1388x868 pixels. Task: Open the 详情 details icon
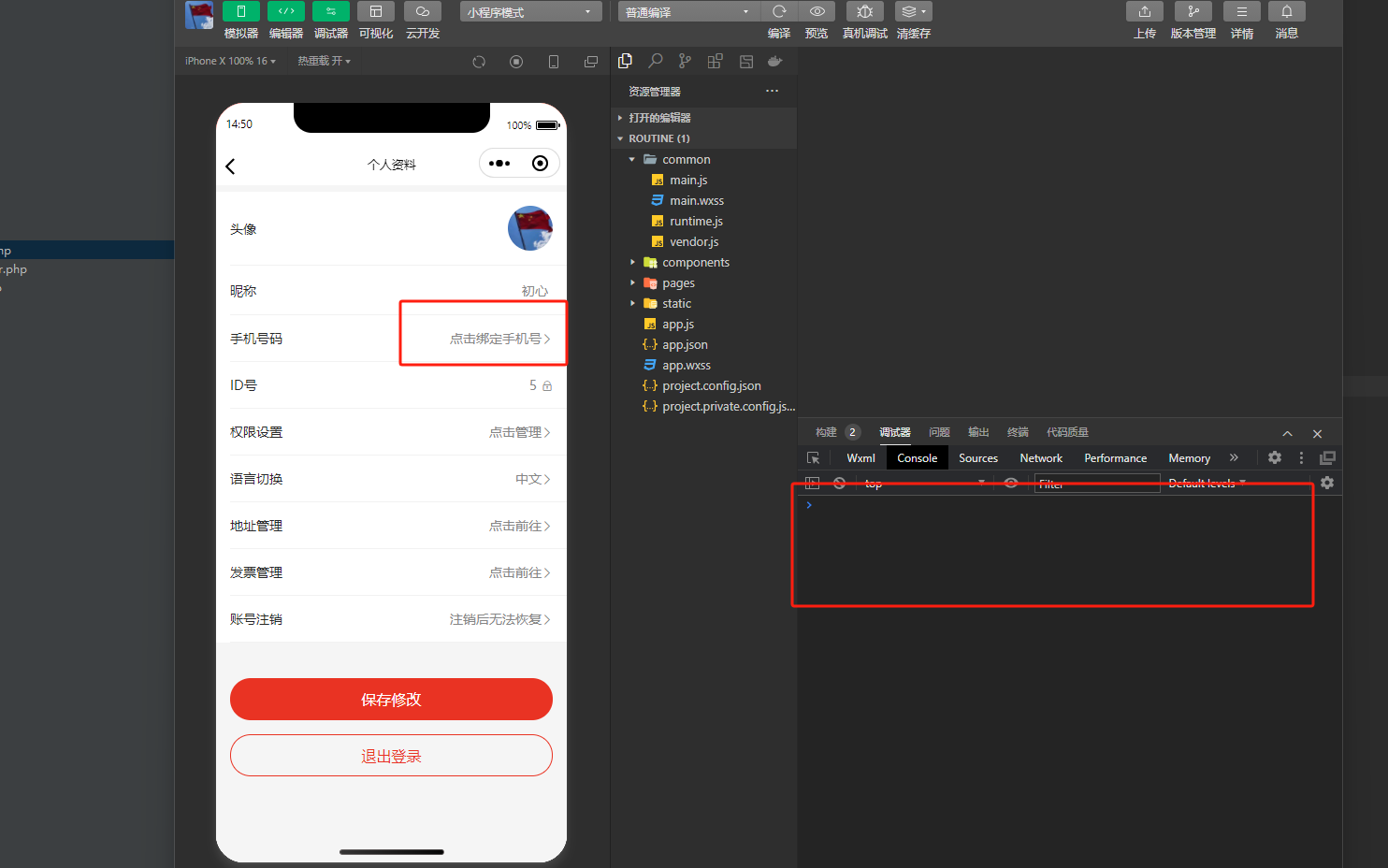1241,11
